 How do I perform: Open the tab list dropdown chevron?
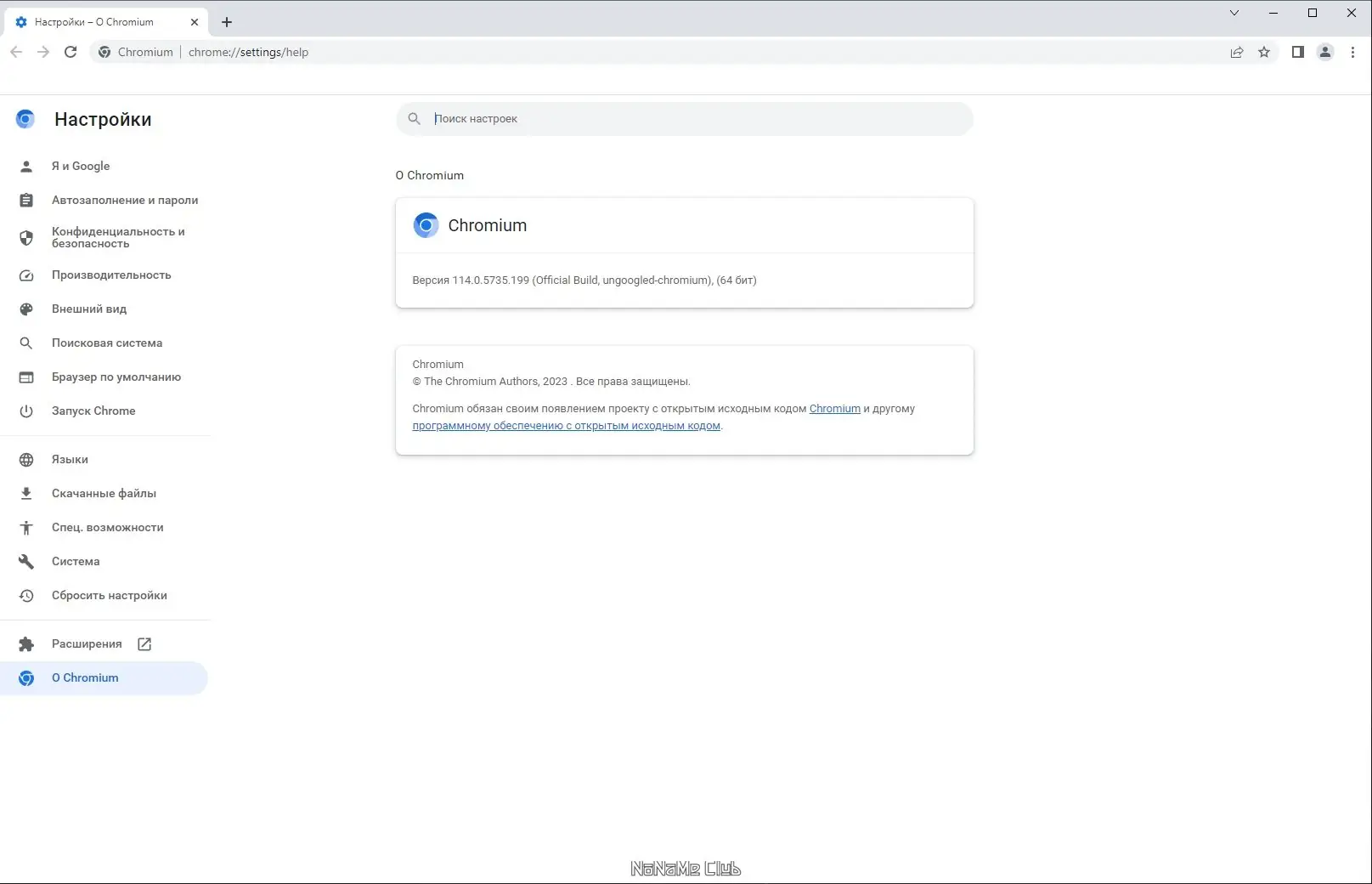(x=1233, y=13)
